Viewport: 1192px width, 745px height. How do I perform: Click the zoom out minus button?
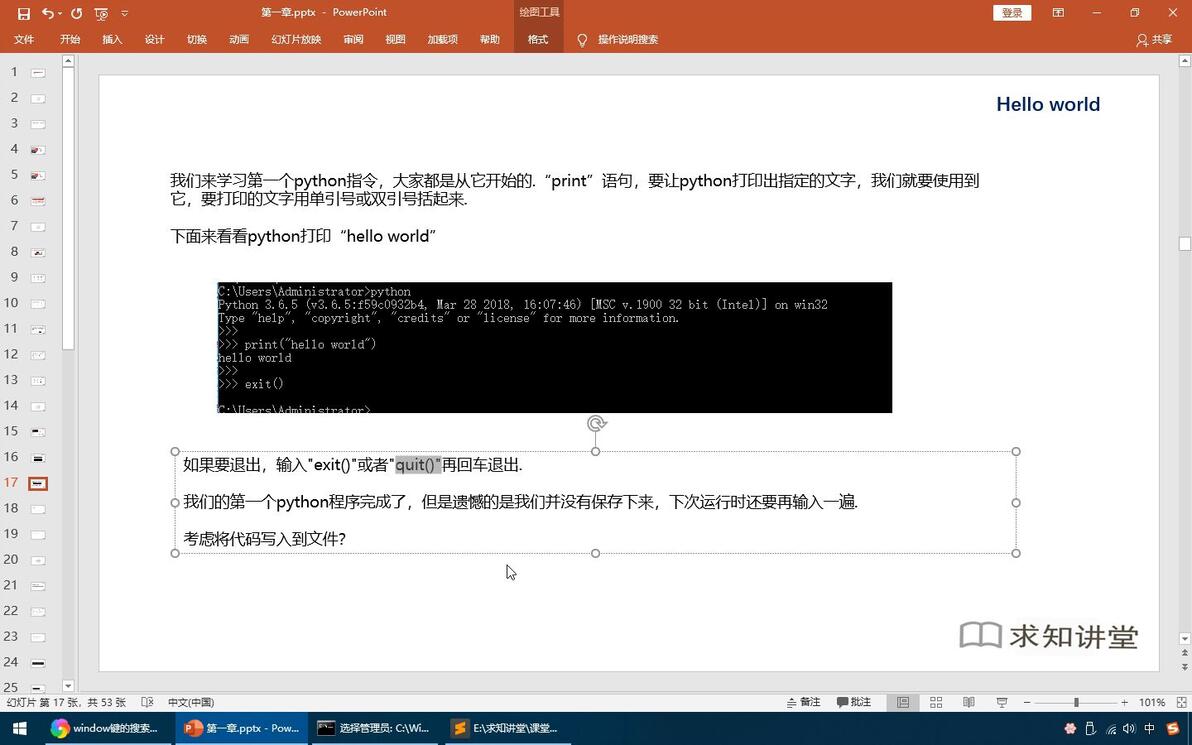pyautogui.click(x=1027, y=702)
